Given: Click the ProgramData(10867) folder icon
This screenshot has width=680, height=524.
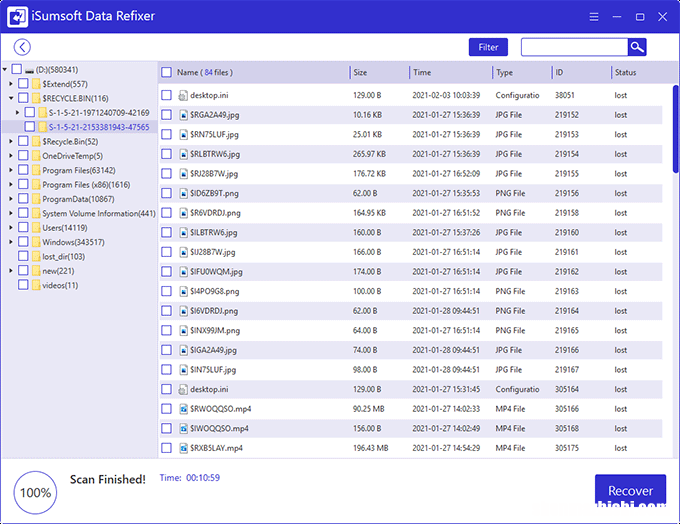Looking at the screenshot, I should (x=36, y=199).
